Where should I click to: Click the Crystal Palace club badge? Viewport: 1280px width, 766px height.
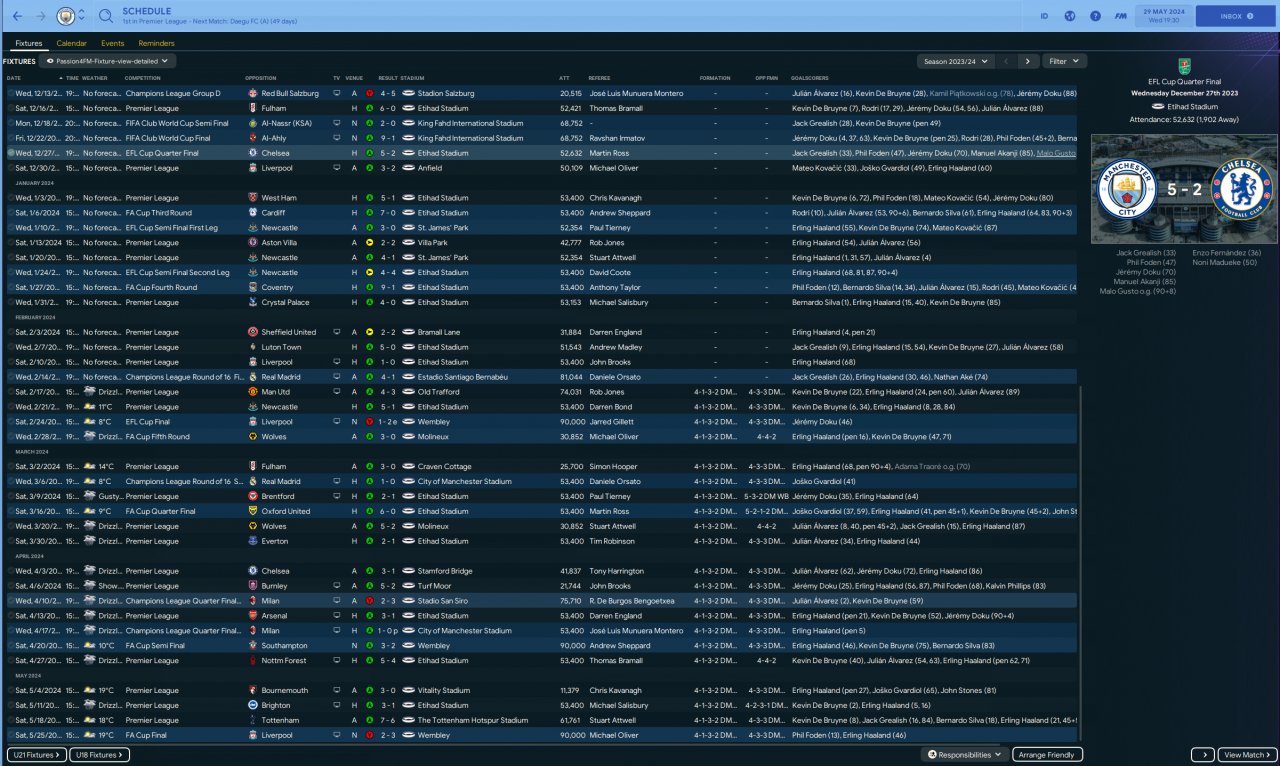click(253, 303)
